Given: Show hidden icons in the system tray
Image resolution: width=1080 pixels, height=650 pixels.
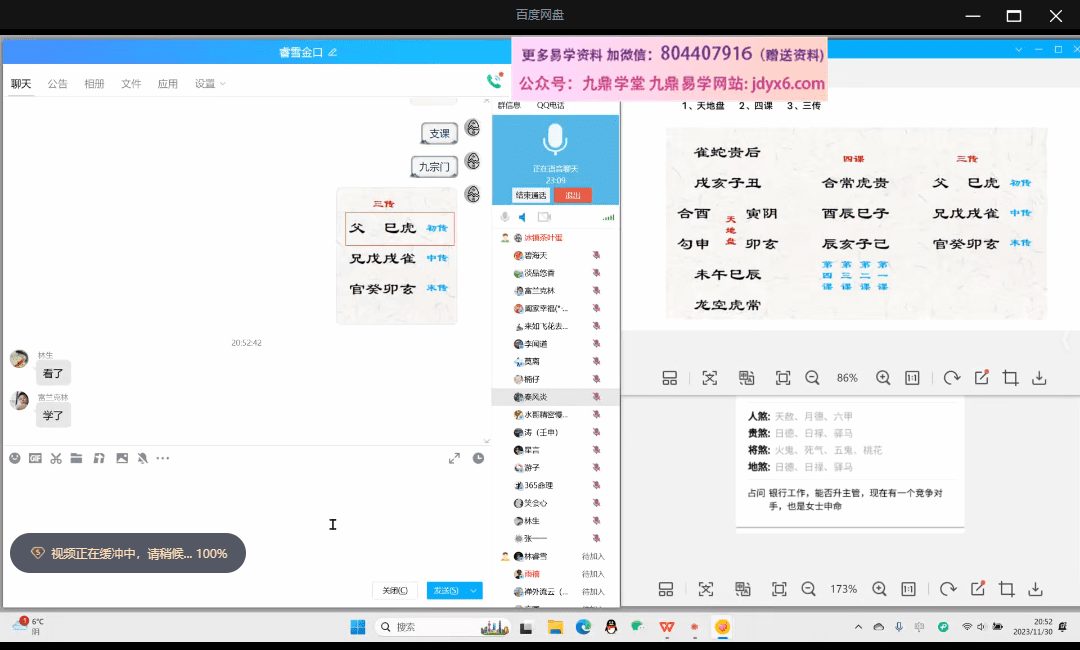Looking at the screenshot, I should [x=858, y=627].
